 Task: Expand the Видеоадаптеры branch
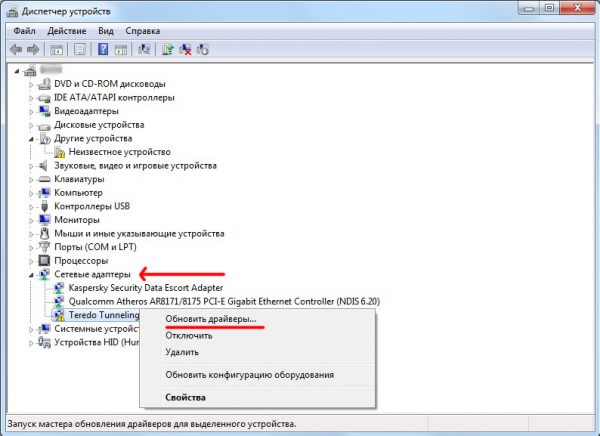(x=31, y=111)
